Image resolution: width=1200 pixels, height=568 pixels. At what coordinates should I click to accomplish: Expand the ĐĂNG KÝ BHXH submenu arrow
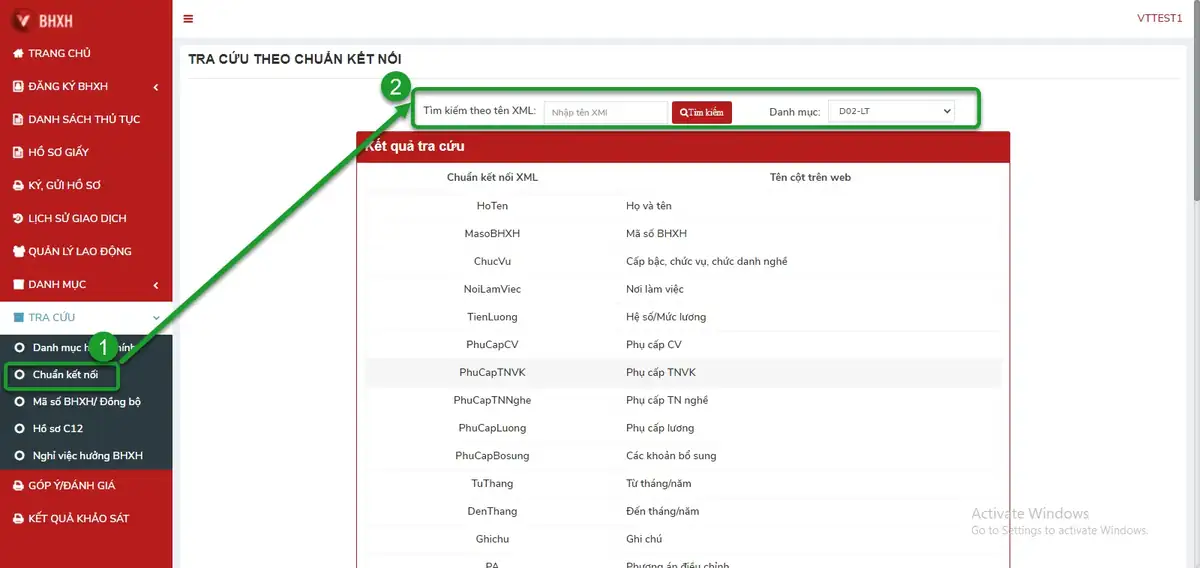pyautogui.click(x=156, y=87)
